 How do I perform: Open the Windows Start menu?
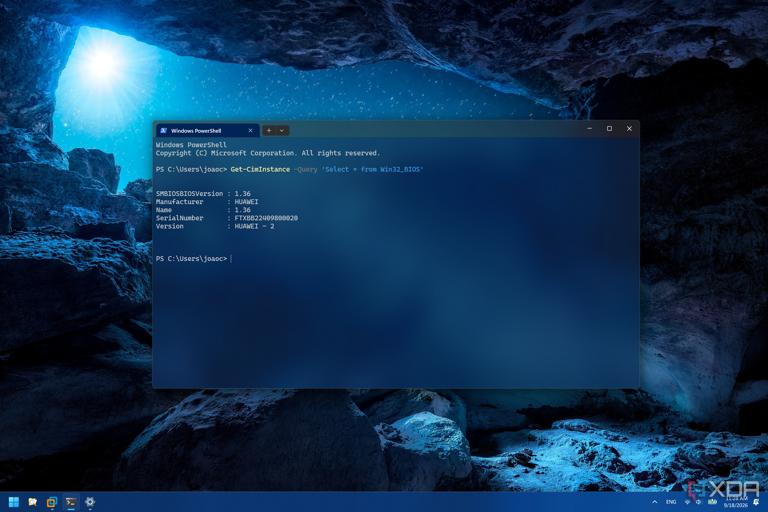pyautogui.click(x=14, y=502)
